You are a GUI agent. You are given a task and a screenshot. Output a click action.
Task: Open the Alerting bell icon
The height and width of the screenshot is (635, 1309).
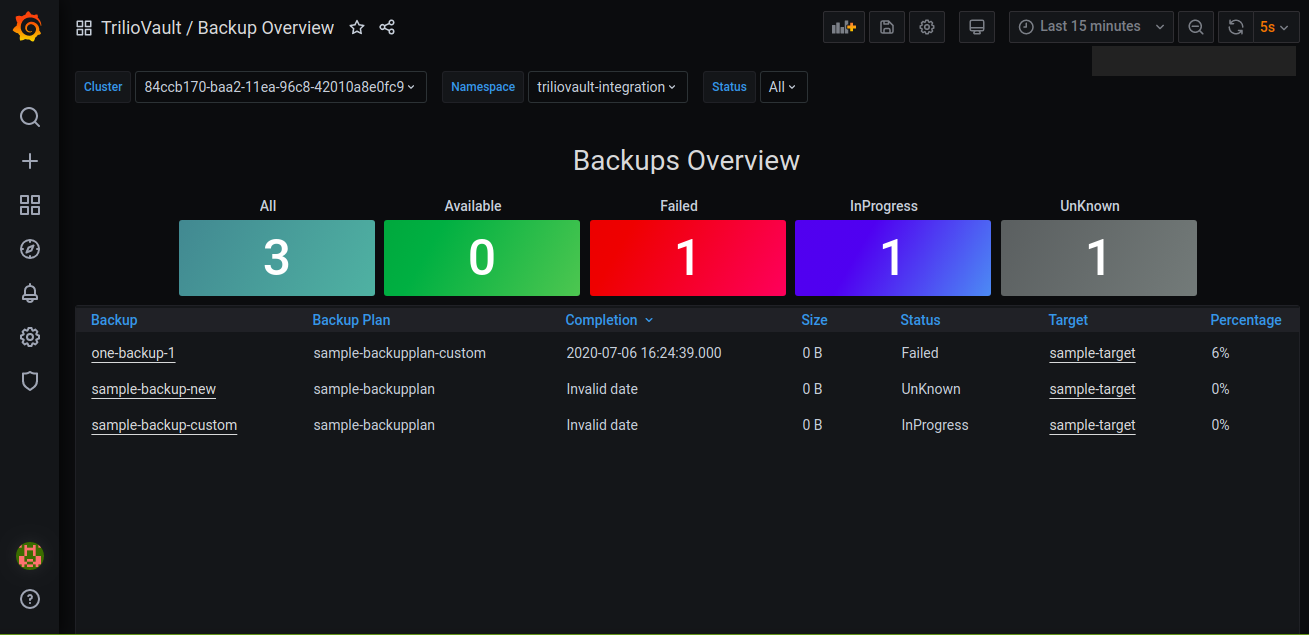(30, 293)
